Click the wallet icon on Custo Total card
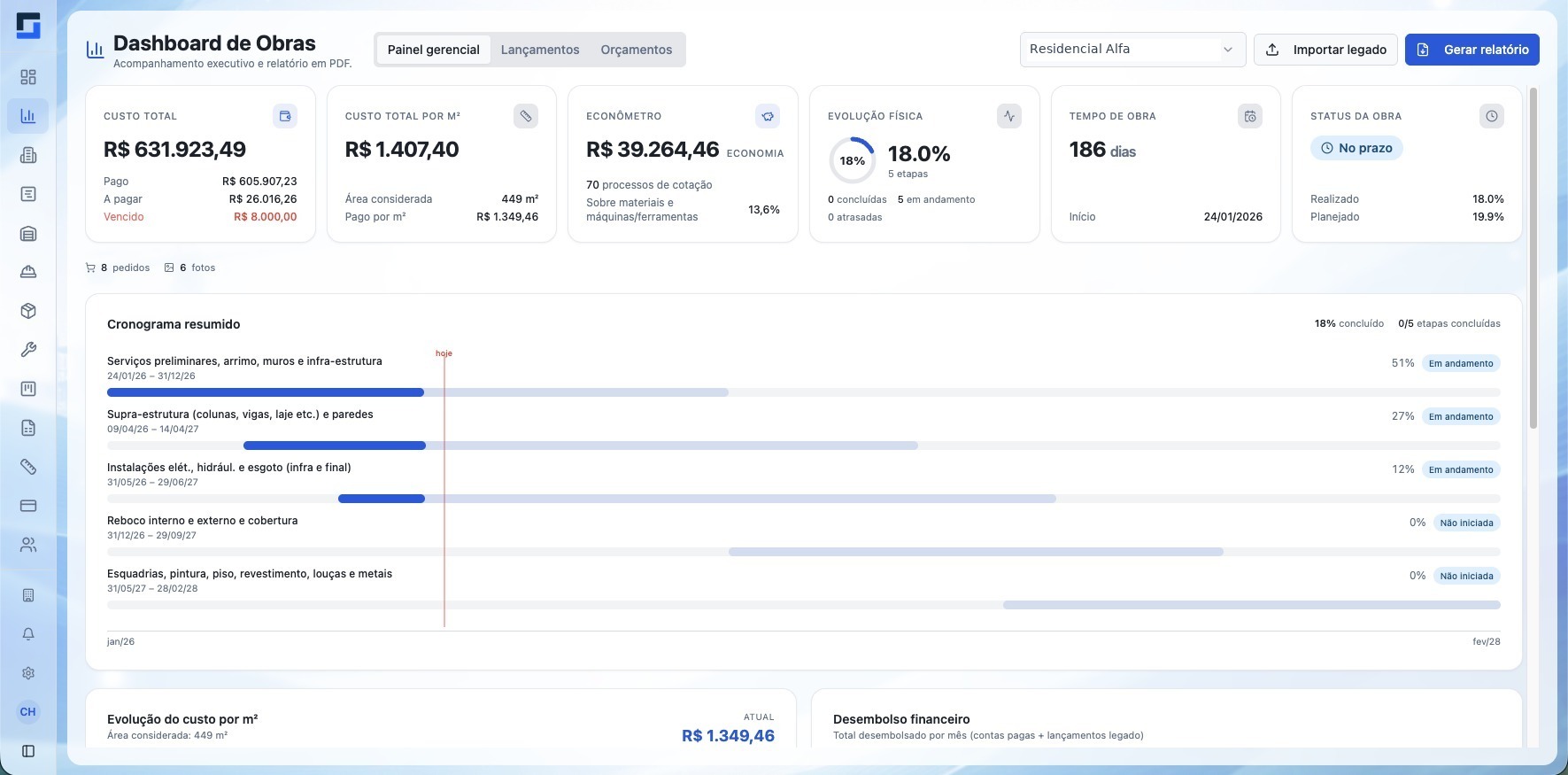The image size is (1568, 775). 285,116
